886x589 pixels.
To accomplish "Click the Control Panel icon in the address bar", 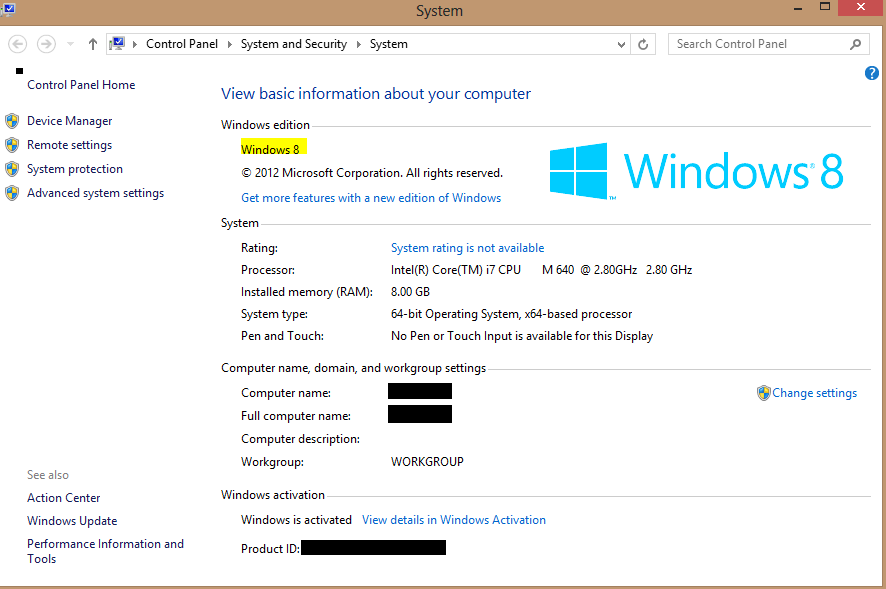I will point(119,43).
